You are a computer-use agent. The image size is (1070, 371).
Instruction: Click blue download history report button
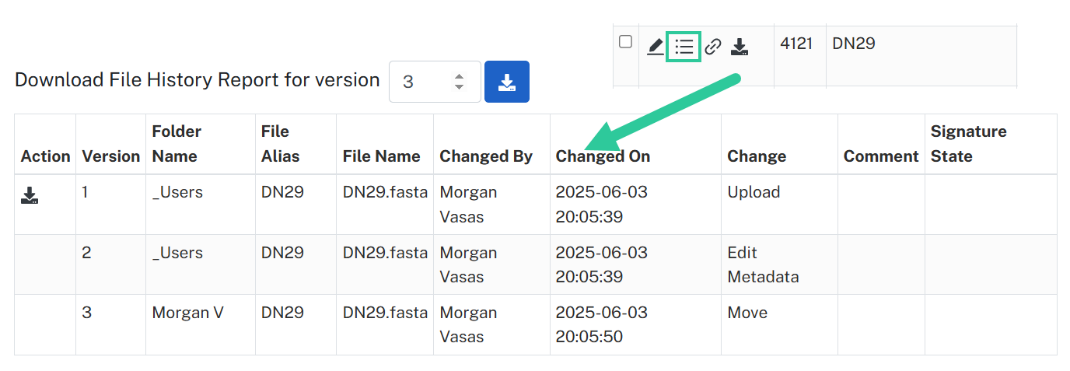click(506, 82)
